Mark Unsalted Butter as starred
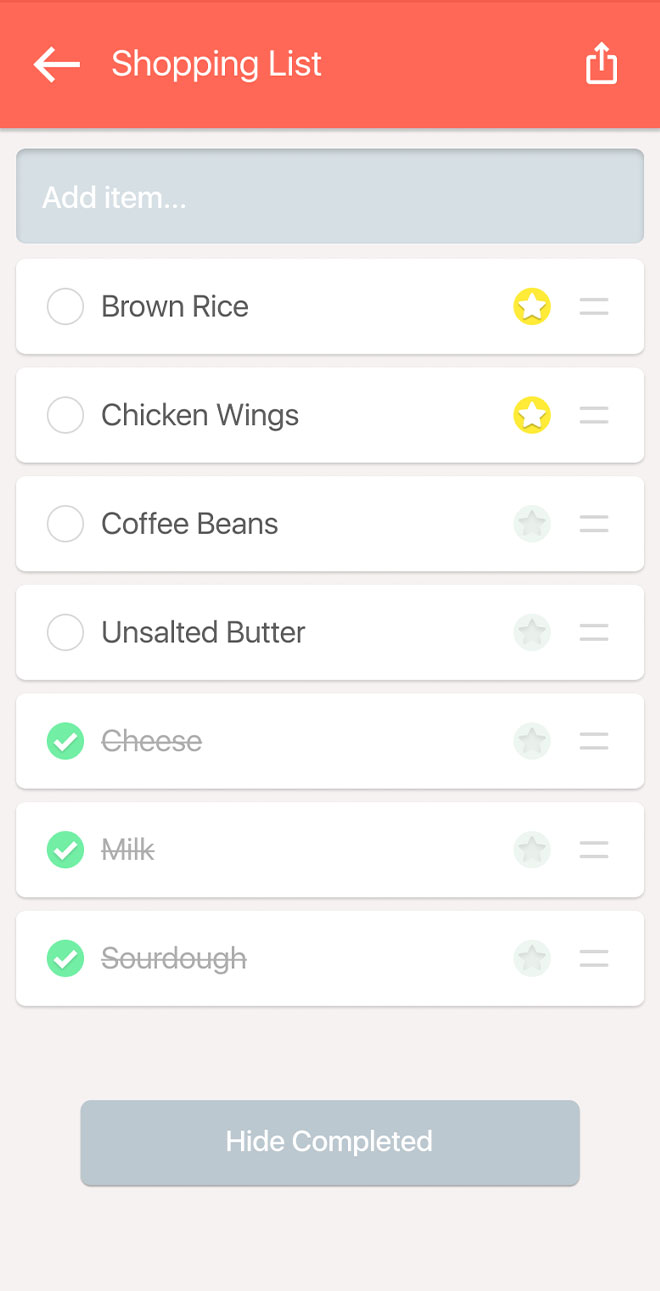The width and height of the screenshot is (660, 1291). point(532,632)
